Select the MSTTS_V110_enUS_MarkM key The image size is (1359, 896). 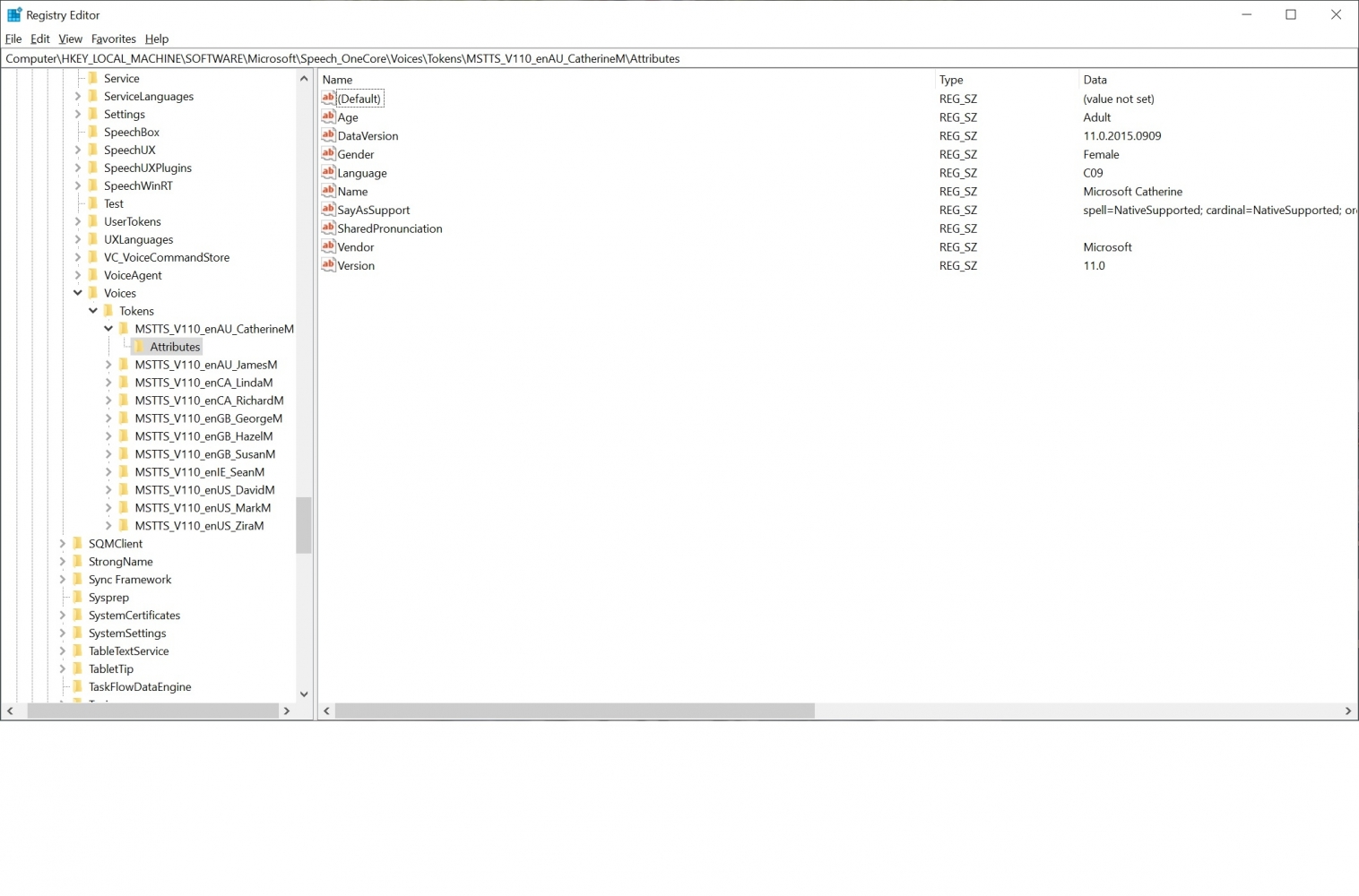pos(203,508)
